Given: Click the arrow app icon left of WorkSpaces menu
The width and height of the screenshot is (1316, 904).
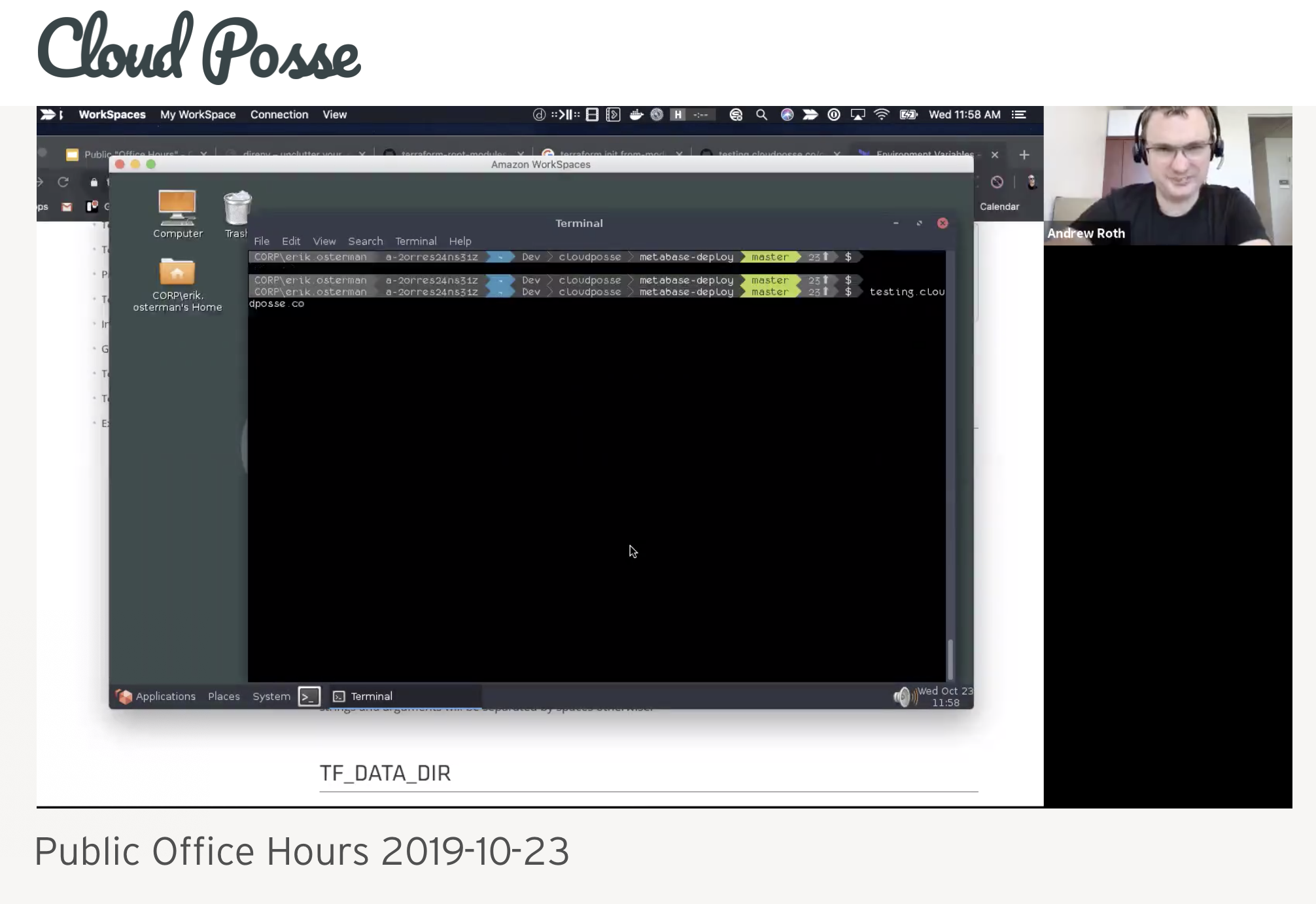Looking at the screenshot, I should pyautogui.click(x=48, y=114).
